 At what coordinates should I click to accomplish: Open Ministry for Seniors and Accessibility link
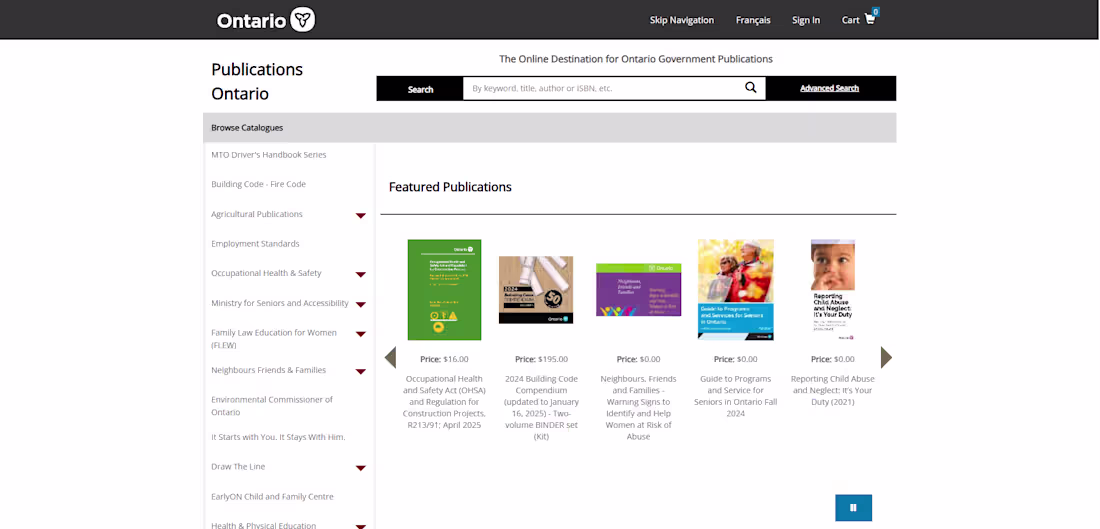[280, 303]
